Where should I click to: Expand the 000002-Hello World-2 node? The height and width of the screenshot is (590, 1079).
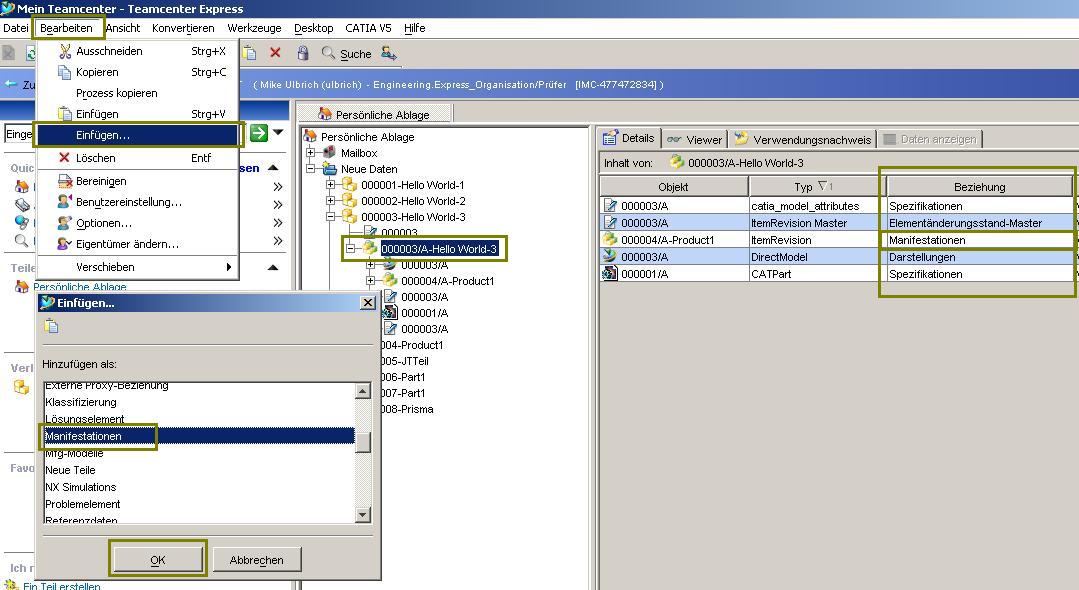click(x=330, y=200)
